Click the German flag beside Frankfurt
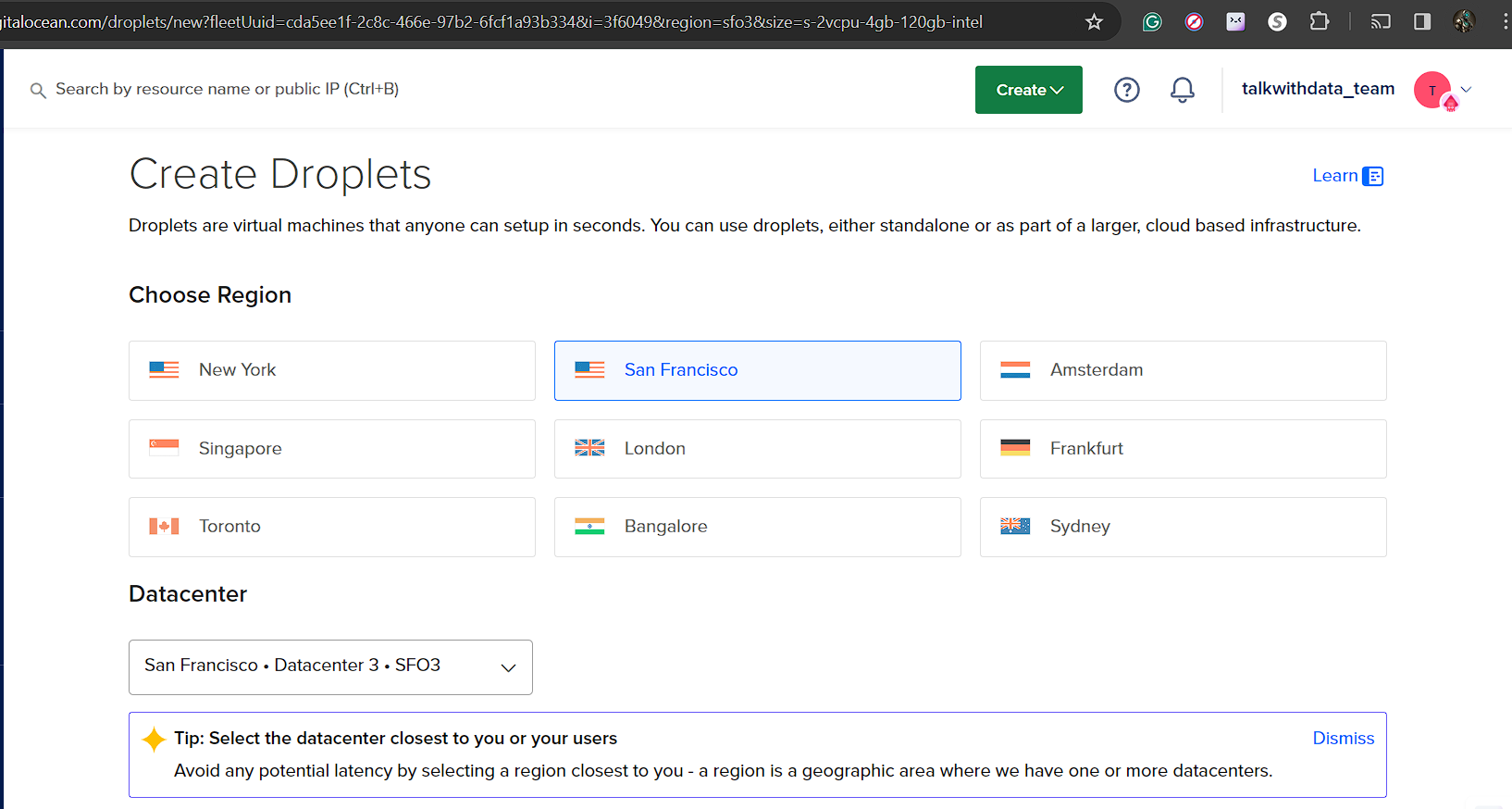The image size is (1512, 809). pos(1015,448)
